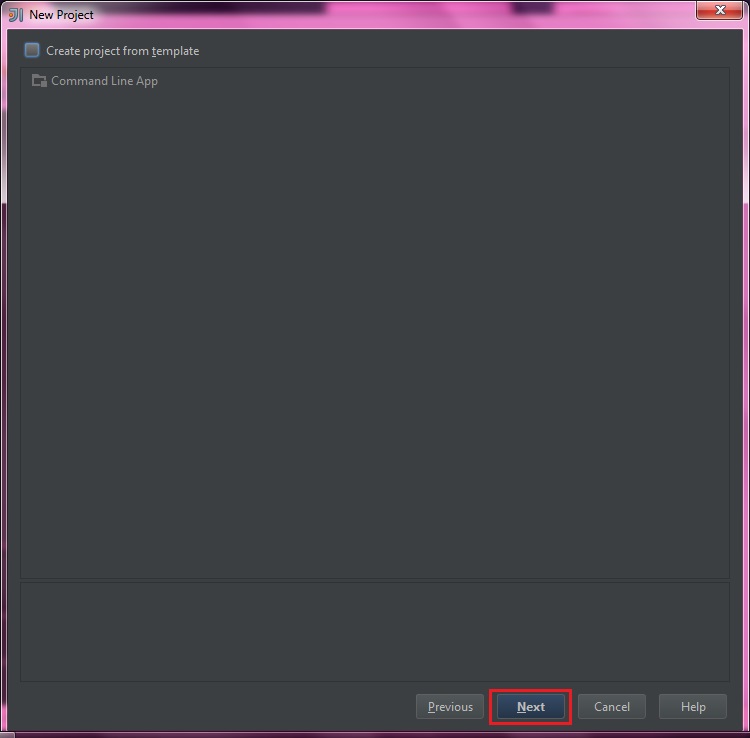Go back using the Previous button
This screenshot has height=738, width=750.
tap(450, 706)
